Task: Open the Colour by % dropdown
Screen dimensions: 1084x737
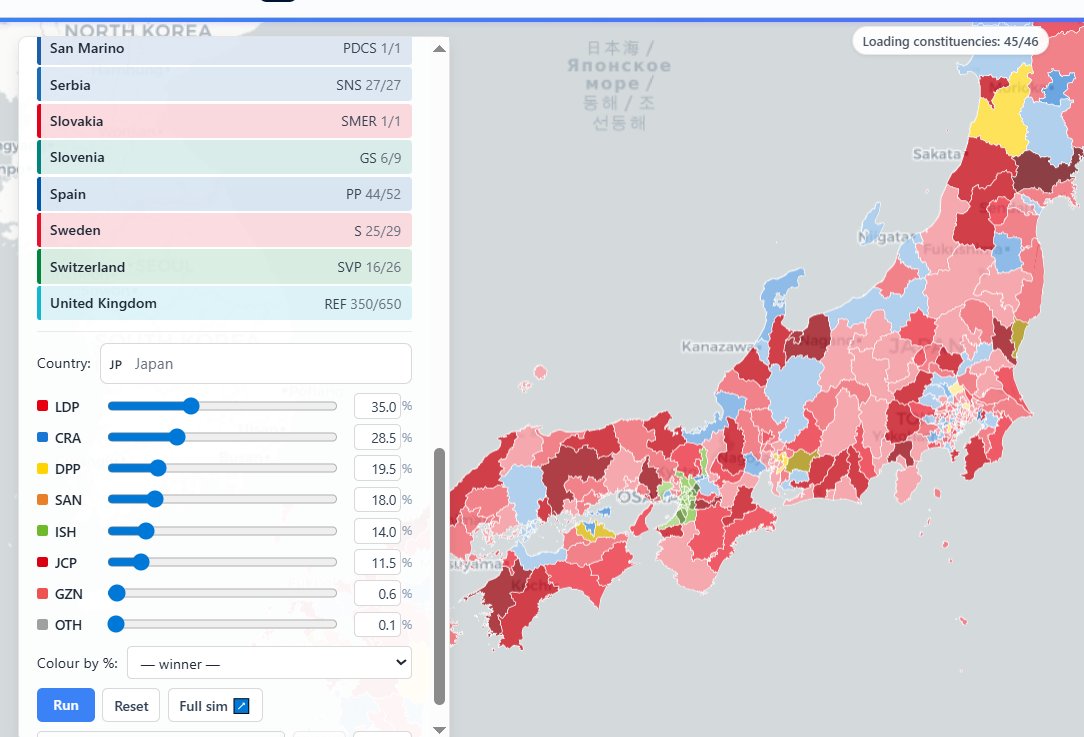Action: (x=270, y=663)
